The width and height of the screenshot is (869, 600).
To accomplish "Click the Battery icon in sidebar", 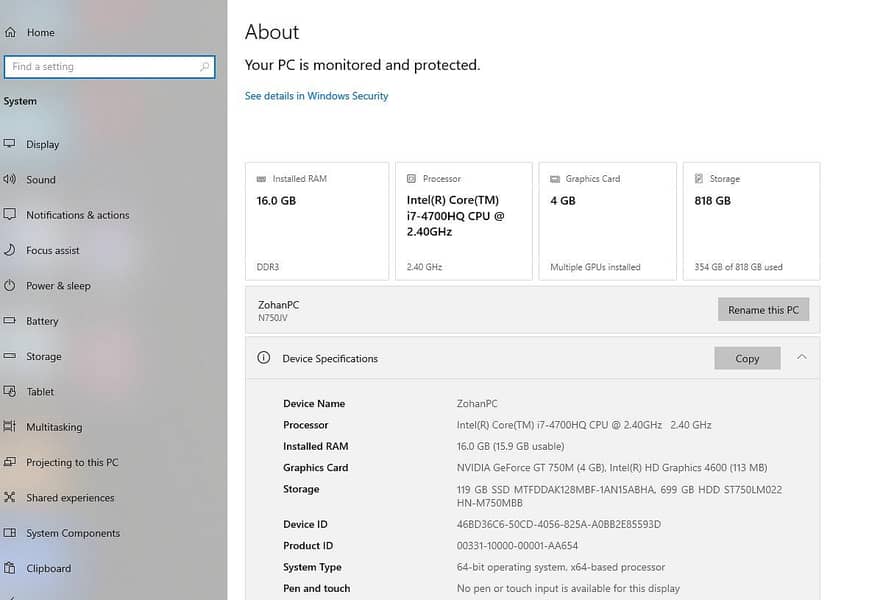I will pos(9,321).
